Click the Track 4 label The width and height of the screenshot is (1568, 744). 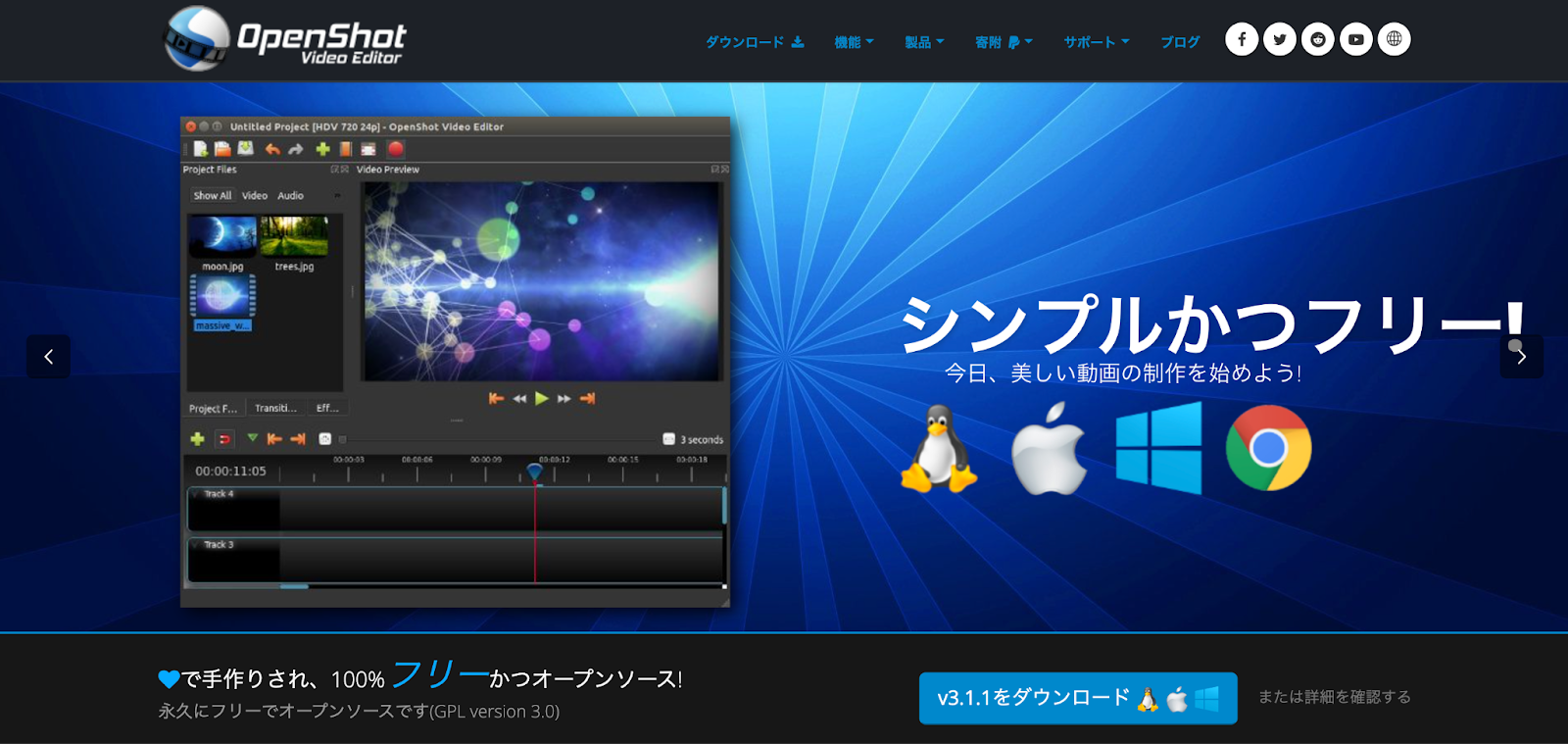(219, 494)
